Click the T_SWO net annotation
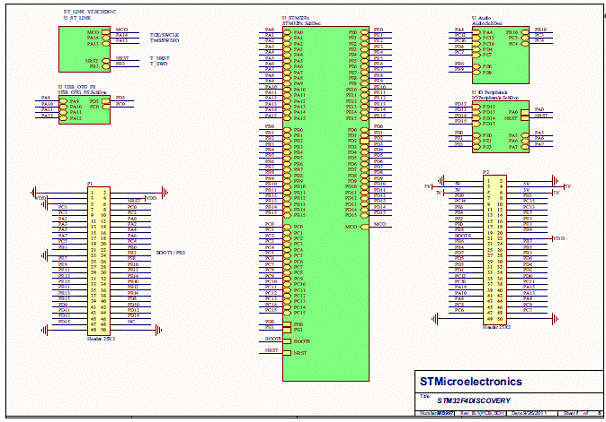 click(158, 64)
